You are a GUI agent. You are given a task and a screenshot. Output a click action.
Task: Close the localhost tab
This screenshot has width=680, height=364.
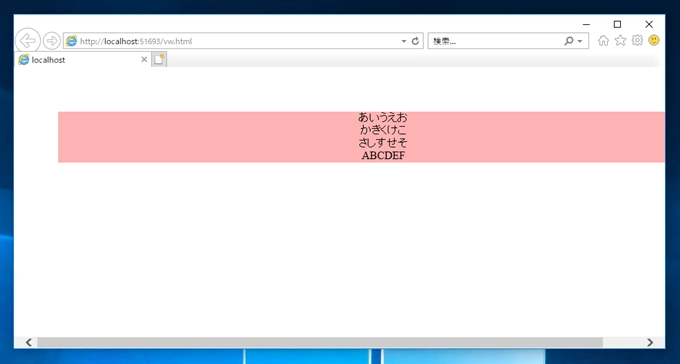[144, 59]
